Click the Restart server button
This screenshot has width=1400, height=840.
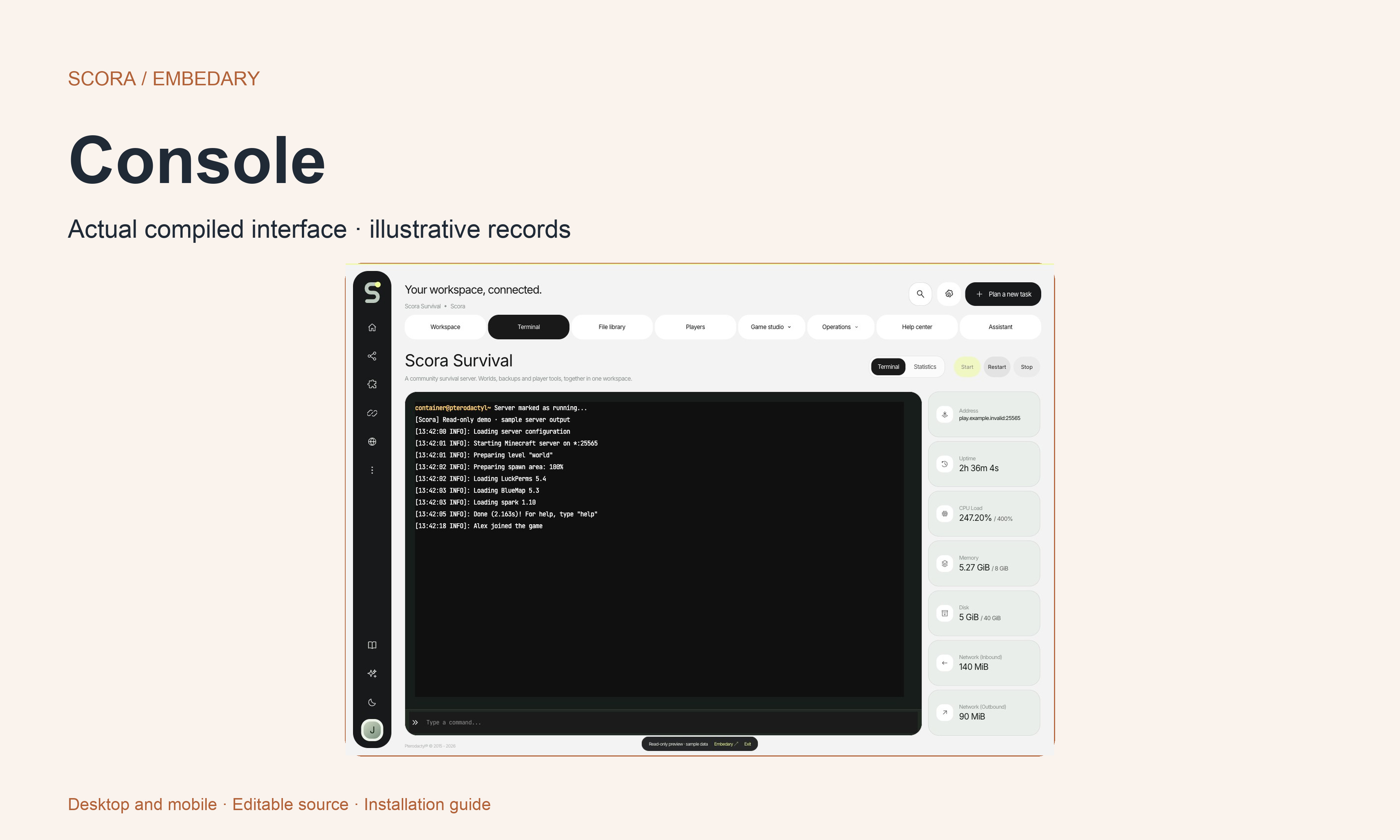tap(997, 367)
